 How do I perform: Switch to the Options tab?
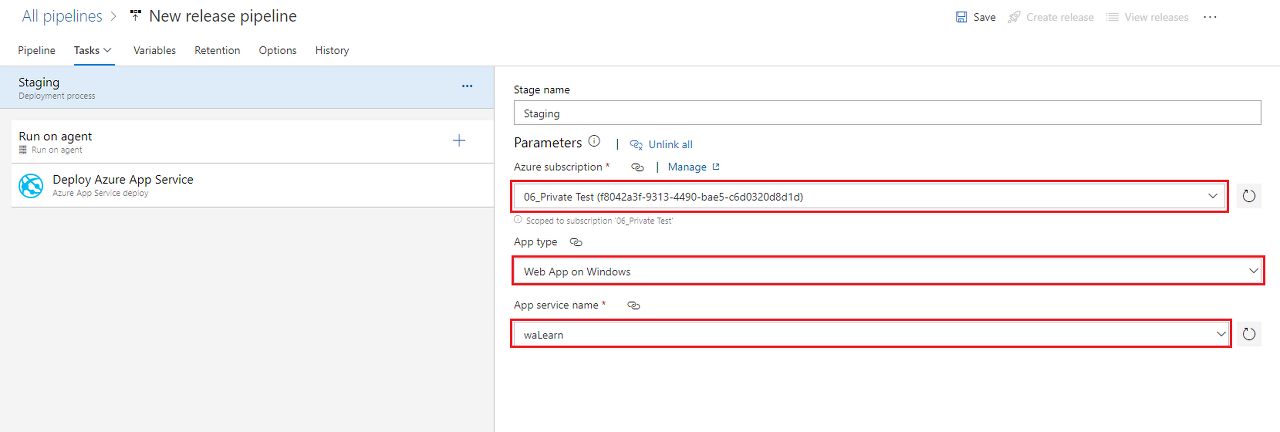click(278, 50)
